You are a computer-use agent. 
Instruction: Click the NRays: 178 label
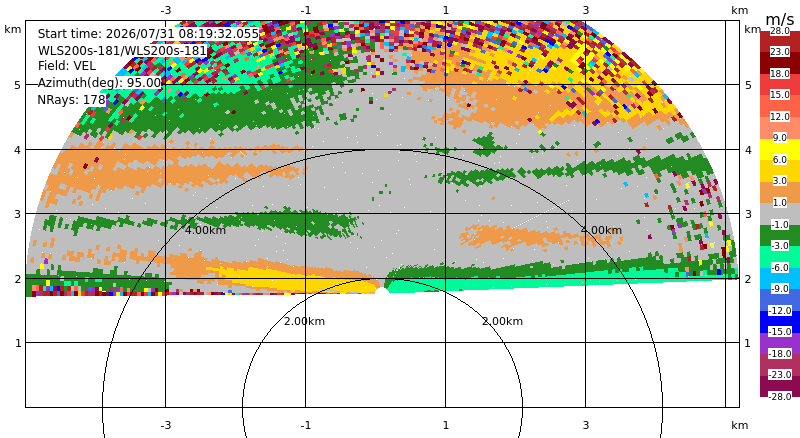pyautogui.click(x=71, y=100)
